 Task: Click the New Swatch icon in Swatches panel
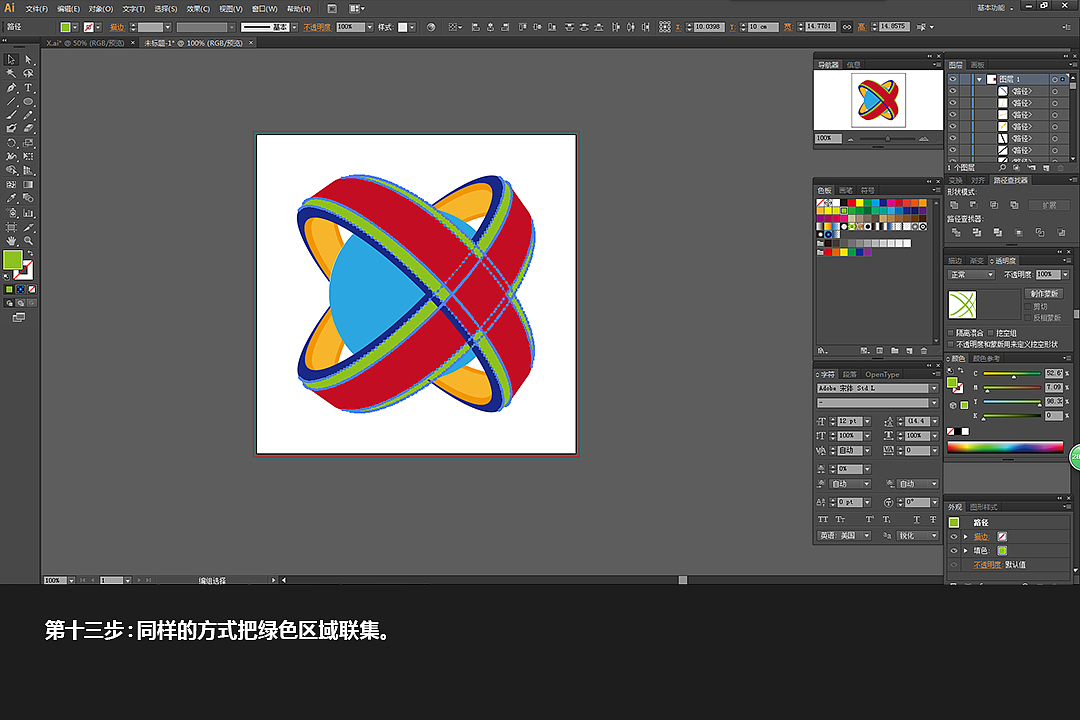point(909,351)
